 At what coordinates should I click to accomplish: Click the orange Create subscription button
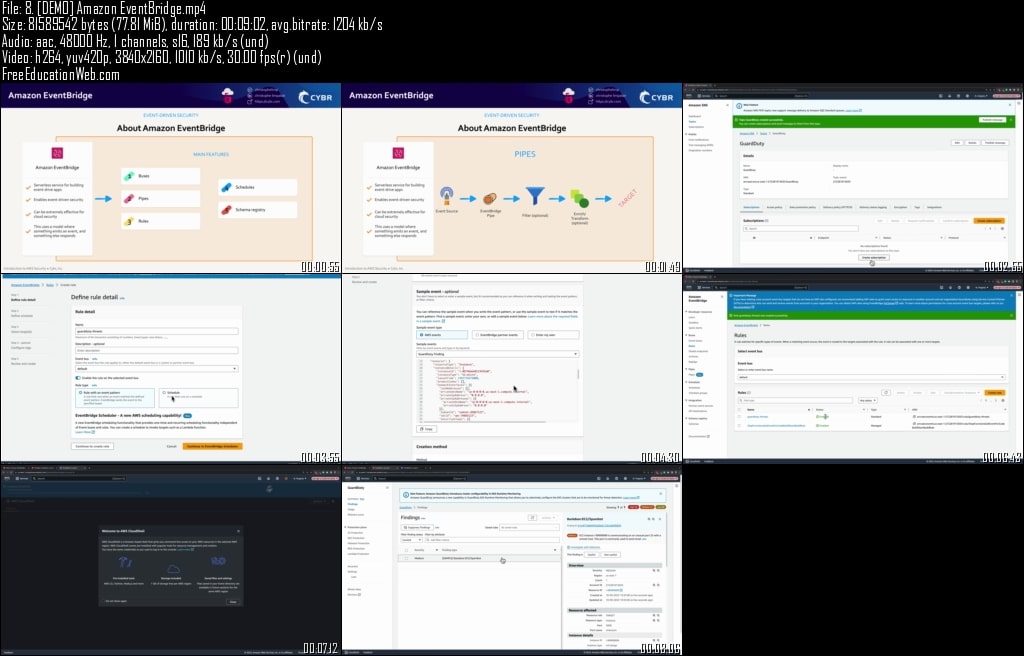click(989, 221)
